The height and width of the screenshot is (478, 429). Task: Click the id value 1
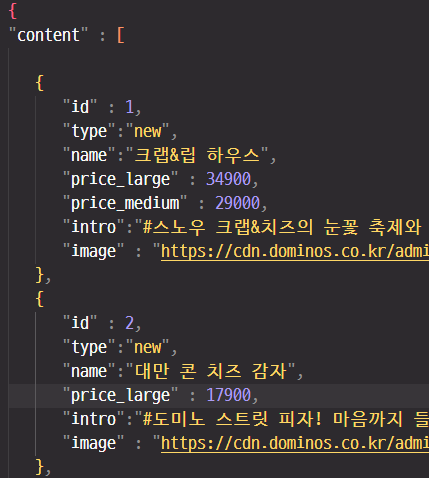click(129, 107)
